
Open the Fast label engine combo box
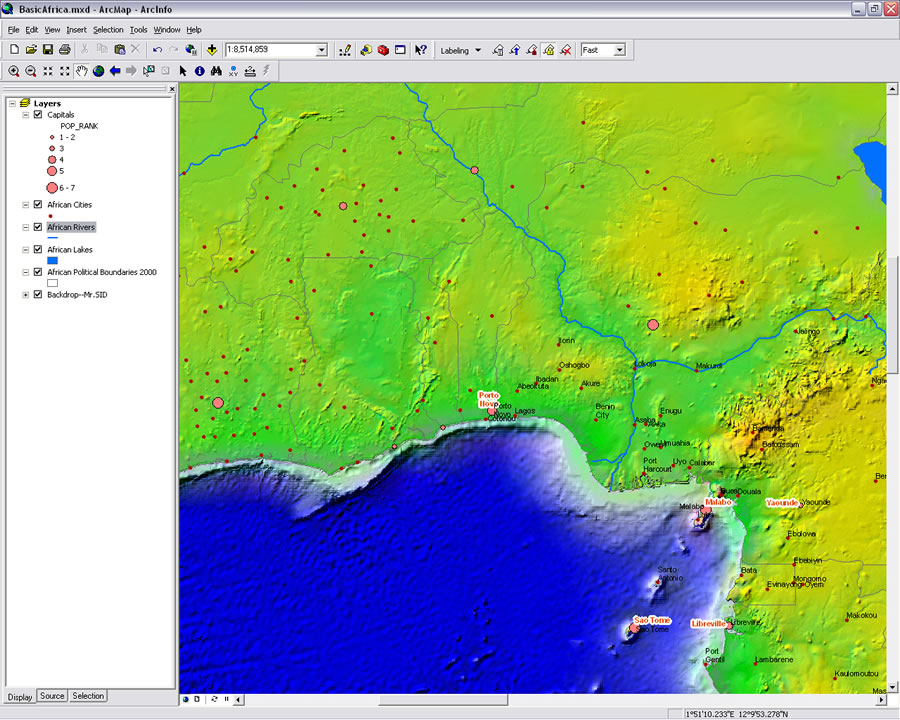tap(619, 50)
